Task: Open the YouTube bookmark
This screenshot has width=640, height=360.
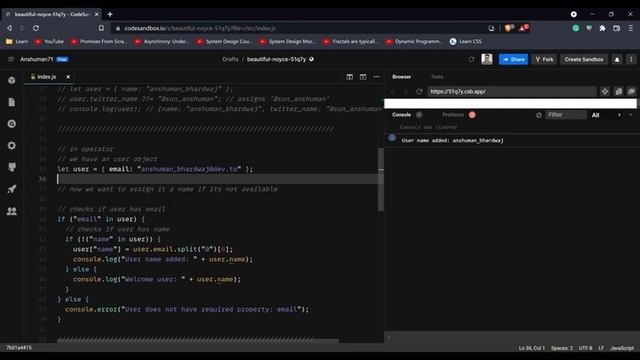Action: (x=49, y=42)
